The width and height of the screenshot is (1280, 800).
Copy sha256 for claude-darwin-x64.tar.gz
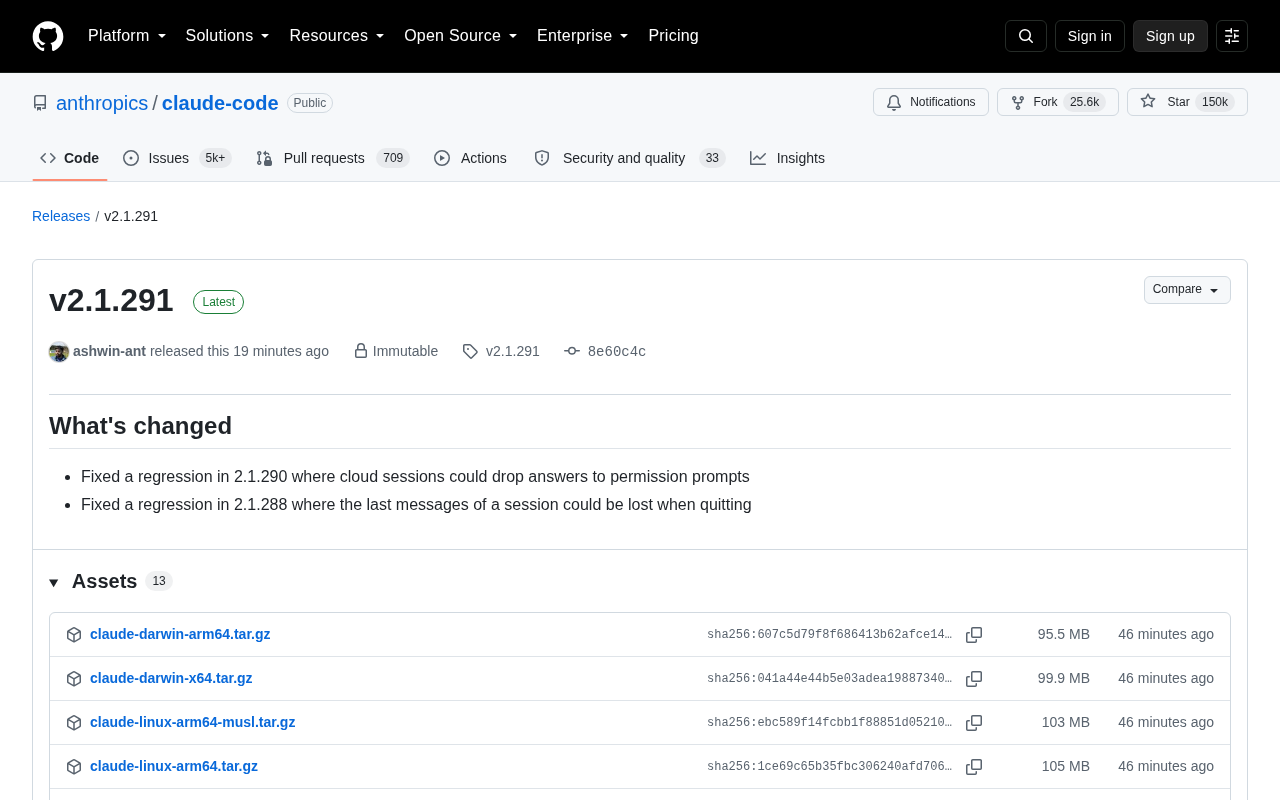pyautogui.click(x=974, y=679)
